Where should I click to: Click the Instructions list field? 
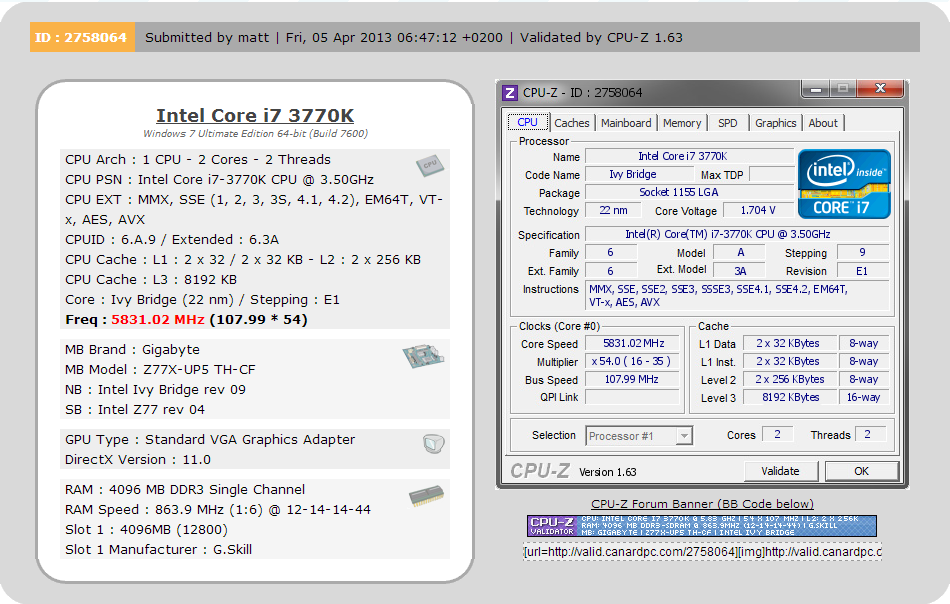point(737,296)
